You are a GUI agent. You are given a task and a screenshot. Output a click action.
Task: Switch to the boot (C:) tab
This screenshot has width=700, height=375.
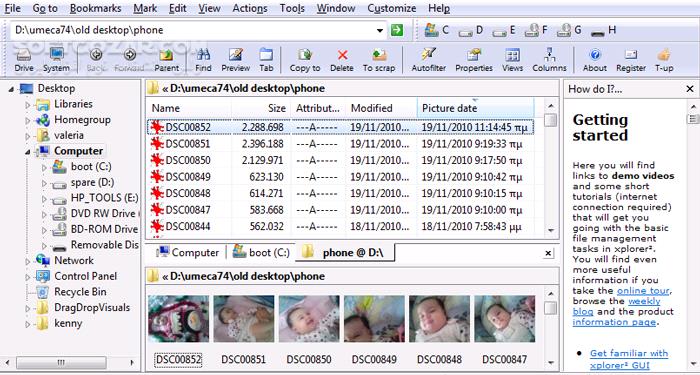click(261, 253)
